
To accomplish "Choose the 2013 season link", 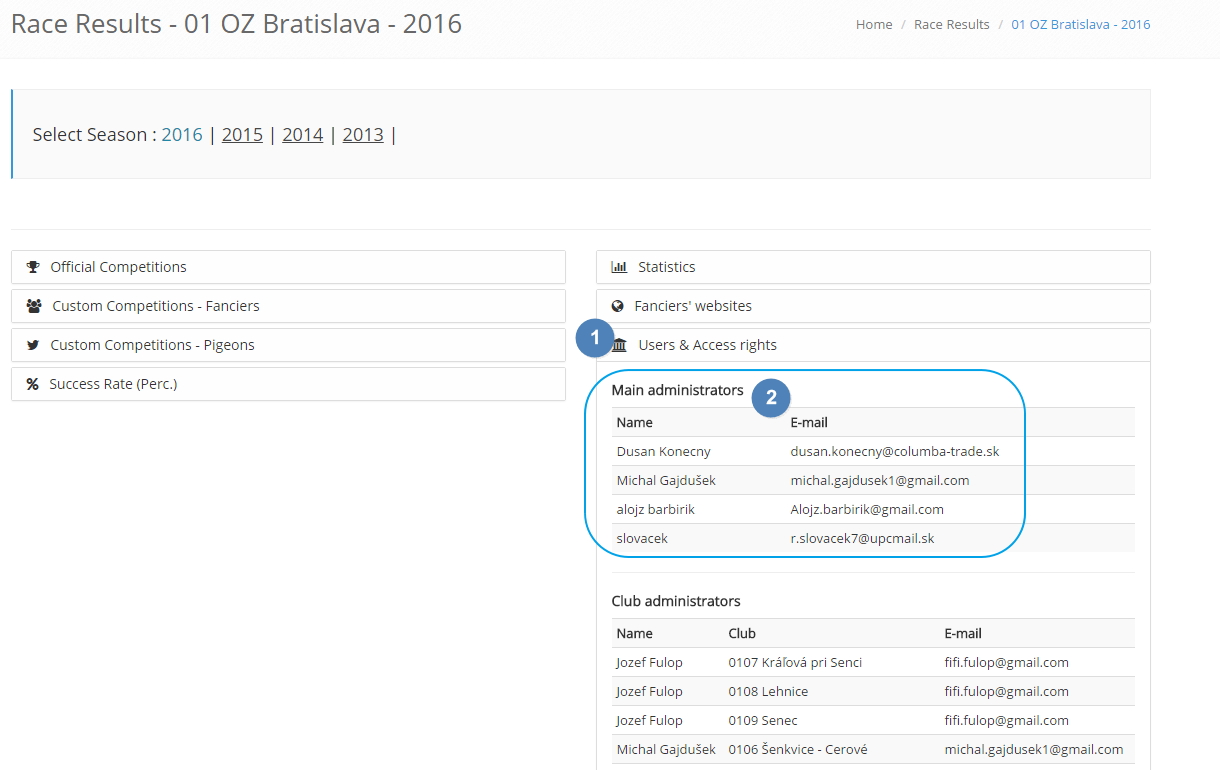I will 363,134.
